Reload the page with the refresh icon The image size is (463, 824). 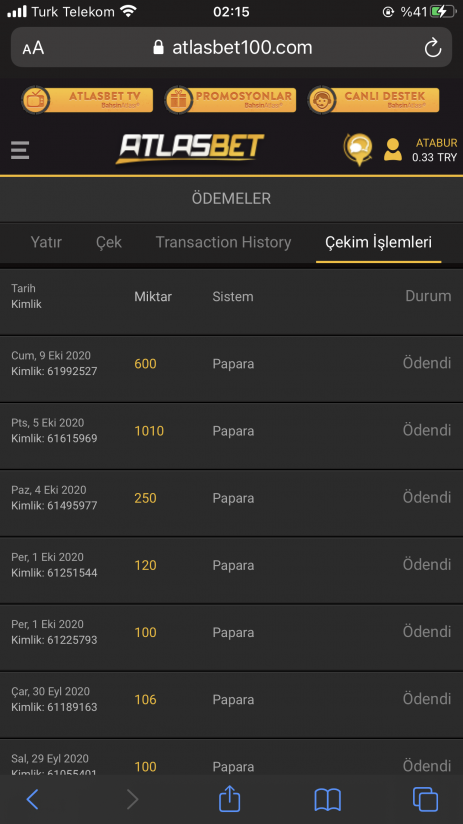pos(433,48)
